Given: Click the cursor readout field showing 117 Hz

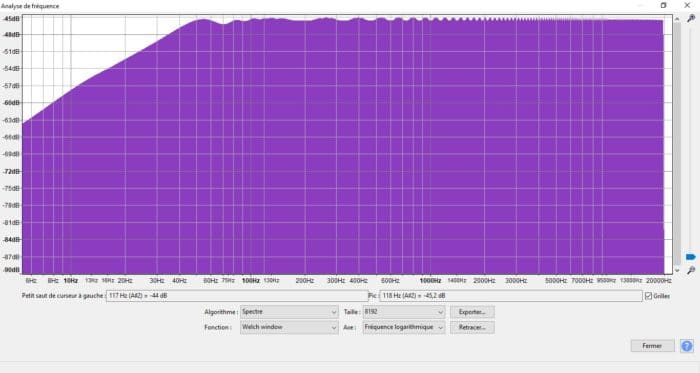Looking at the screenshot, I should tap(237, 296).
